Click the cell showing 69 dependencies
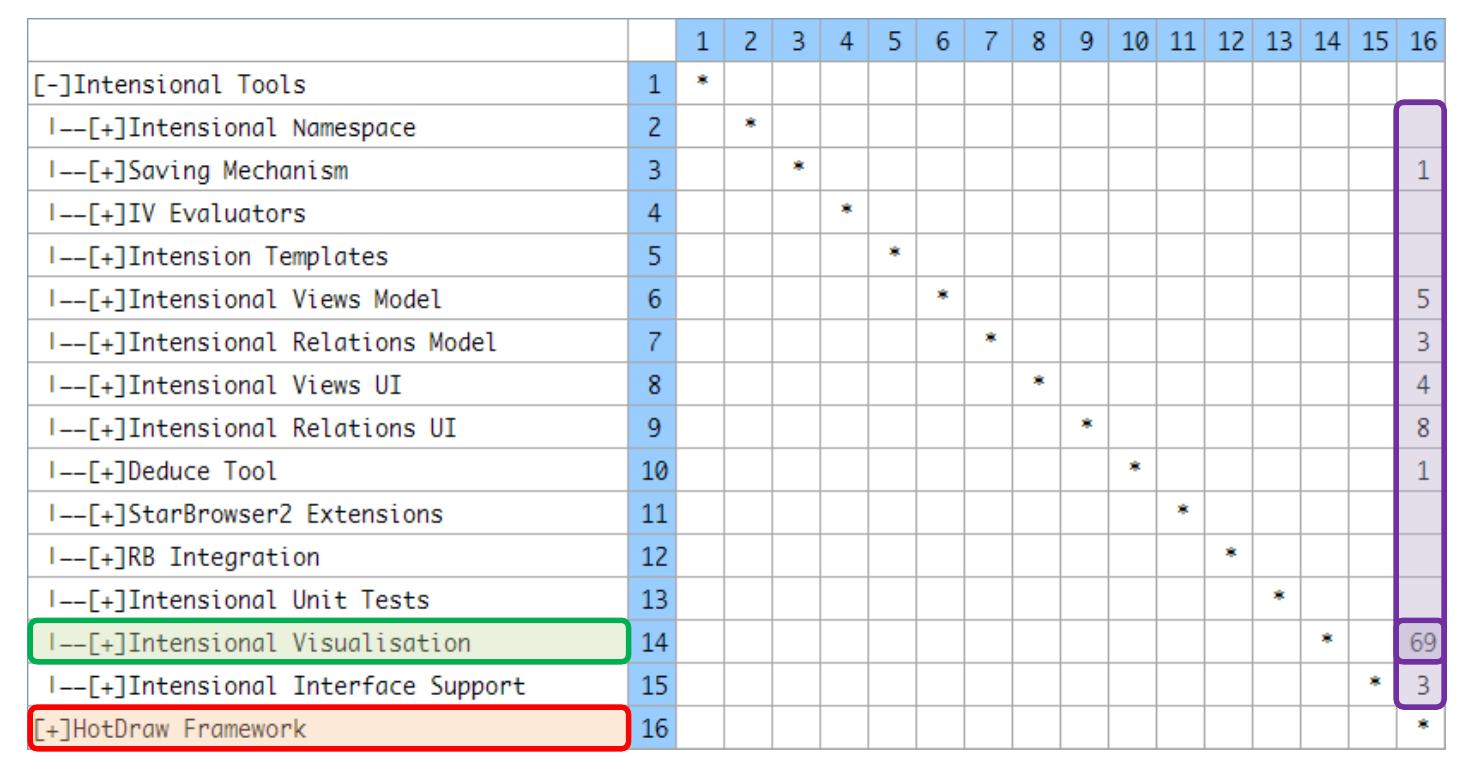1459x760 pixels. [1422, 643]
